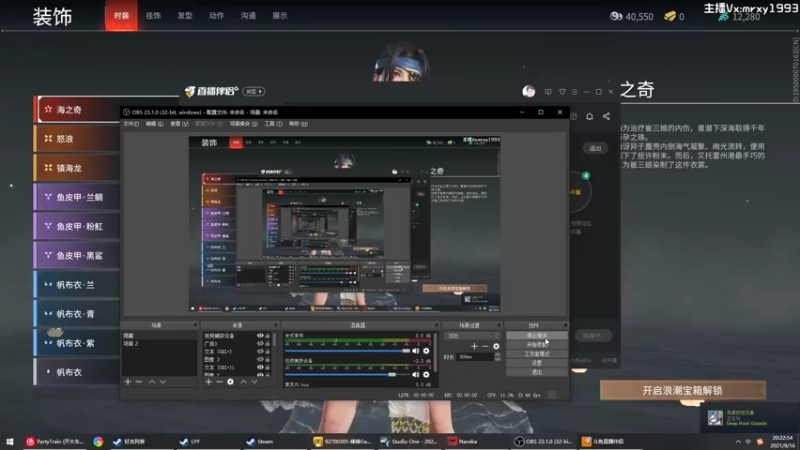Open settings gear for 台式音响 mixer channel
Screen dimensions: 800x450
click(x=426, y=351)
